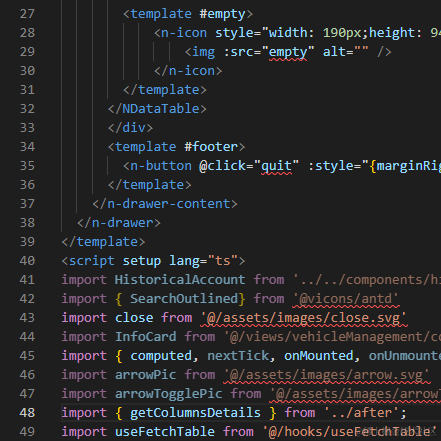The image size is (441, 441).
Task: Click line number 32 in the gutter
Action: point(27,109)
